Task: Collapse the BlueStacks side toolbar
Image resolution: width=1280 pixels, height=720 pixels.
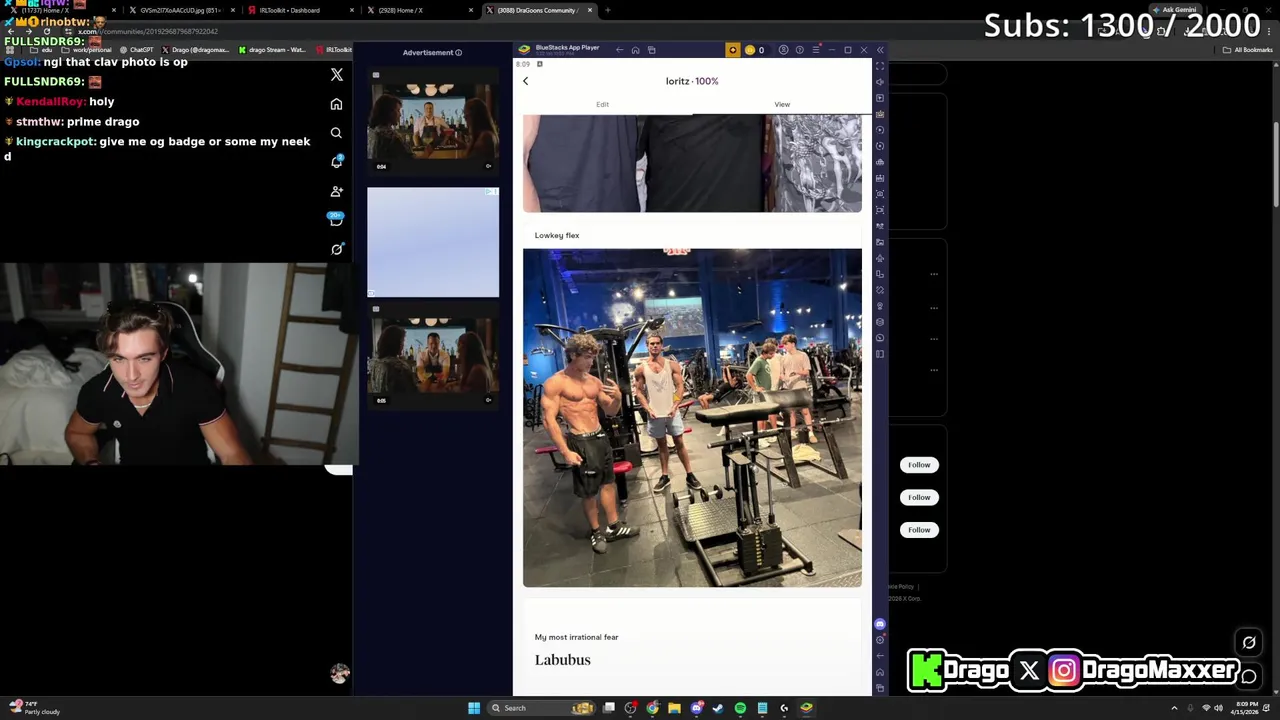Action: pos(880,50)
